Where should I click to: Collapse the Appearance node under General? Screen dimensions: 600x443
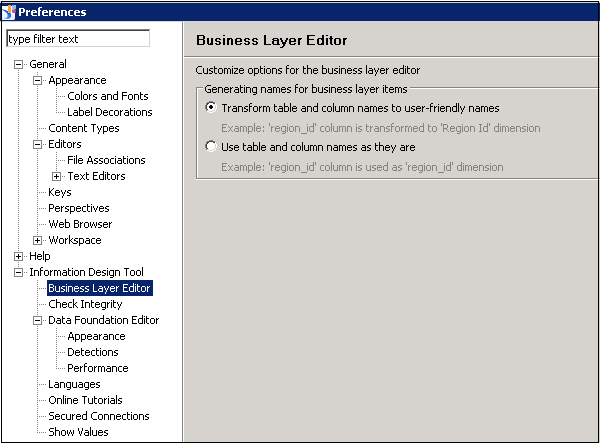[37, 80]
